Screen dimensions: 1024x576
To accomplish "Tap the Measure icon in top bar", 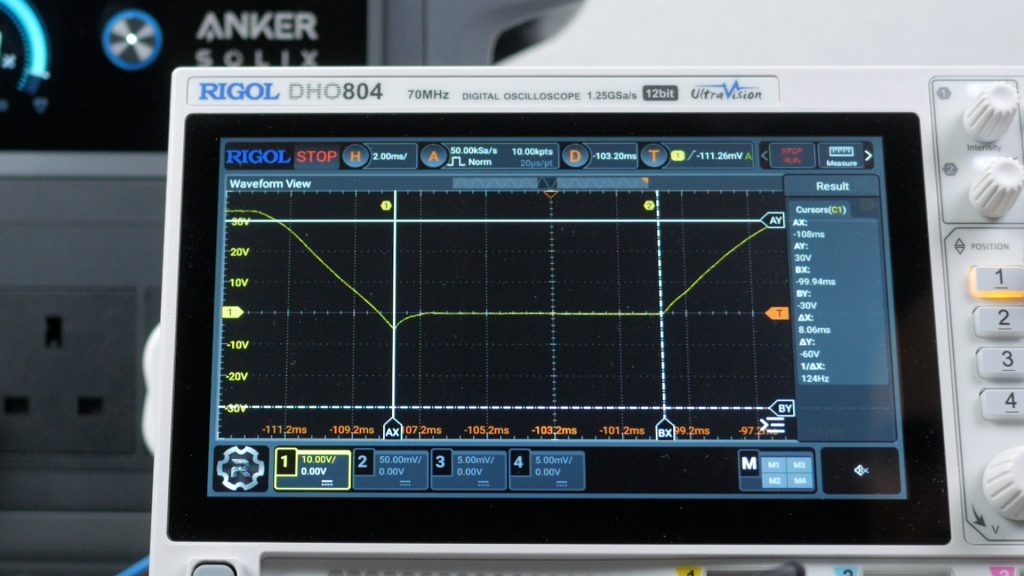I will point(841,156).
